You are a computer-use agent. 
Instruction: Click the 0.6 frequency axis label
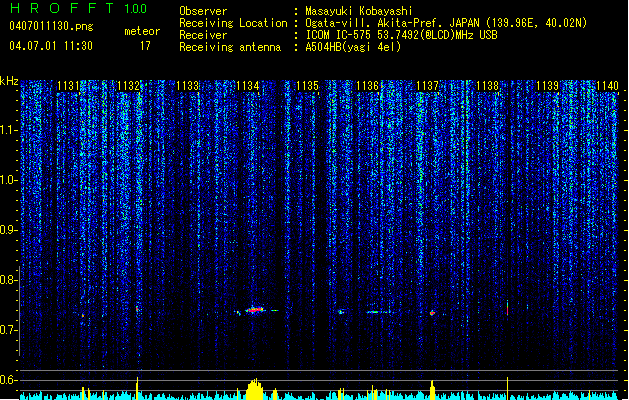[x=9, y=380]
